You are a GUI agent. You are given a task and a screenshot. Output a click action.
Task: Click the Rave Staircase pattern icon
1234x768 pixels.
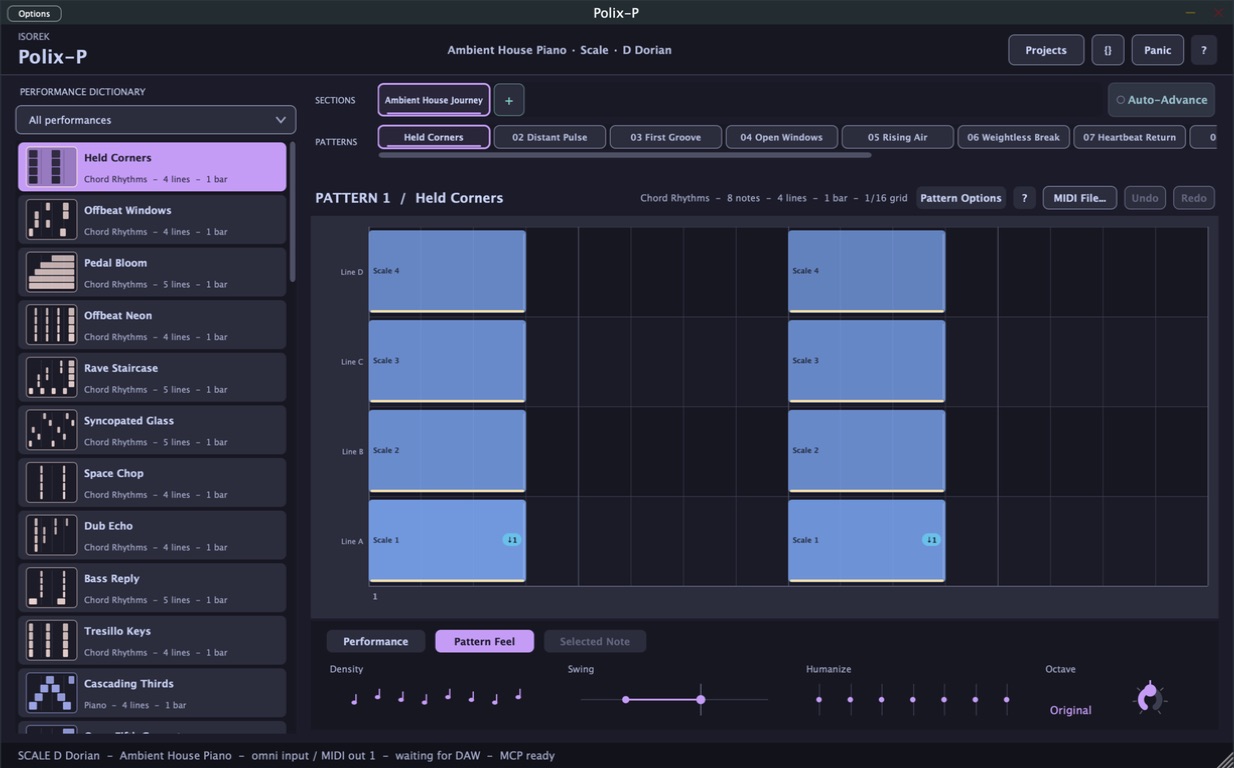(x=51, y=378)
